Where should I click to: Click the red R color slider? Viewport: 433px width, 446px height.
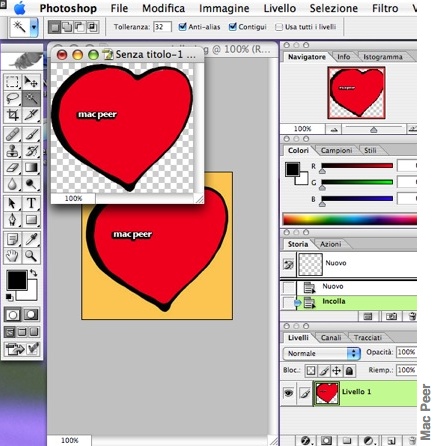(357, 166)
